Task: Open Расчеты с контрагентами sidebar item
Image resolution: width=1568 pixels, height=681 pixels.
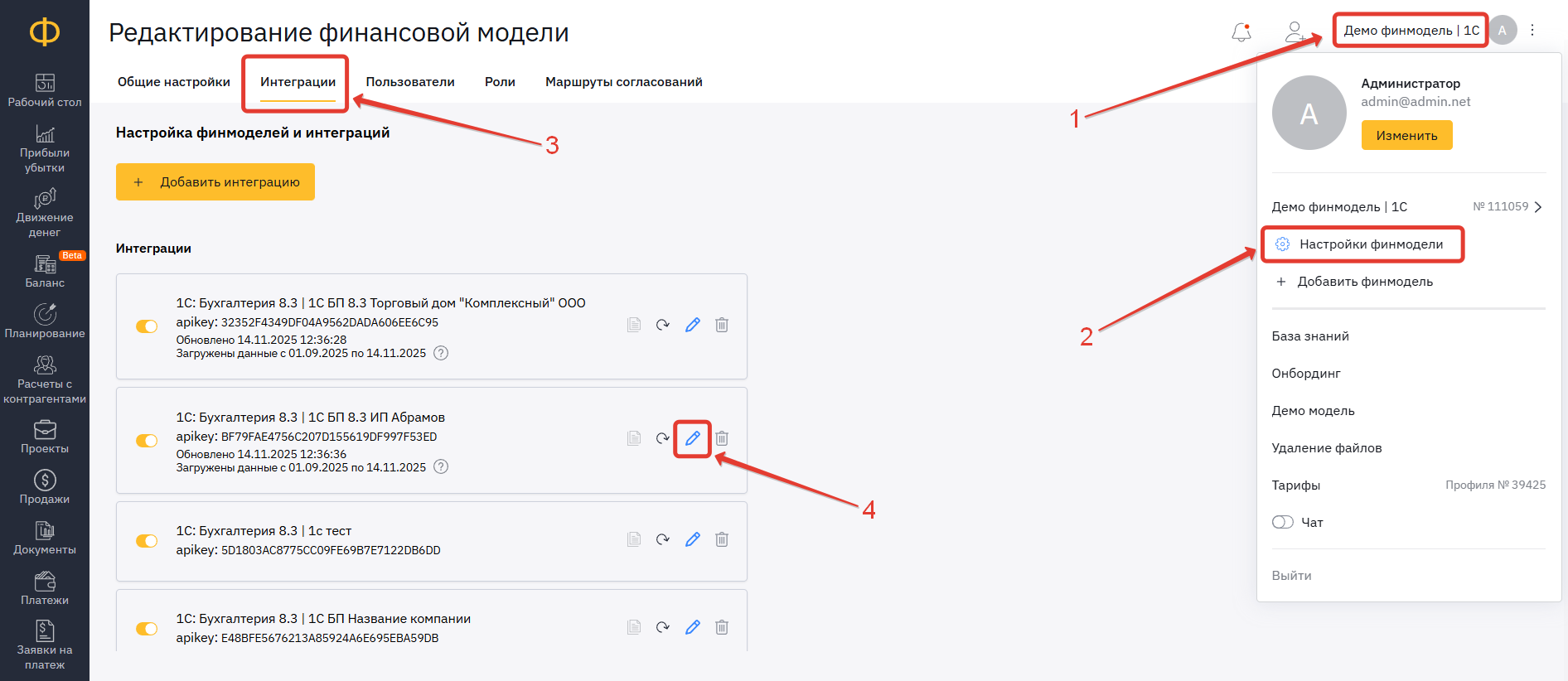Action: click(x=45, y=379)
